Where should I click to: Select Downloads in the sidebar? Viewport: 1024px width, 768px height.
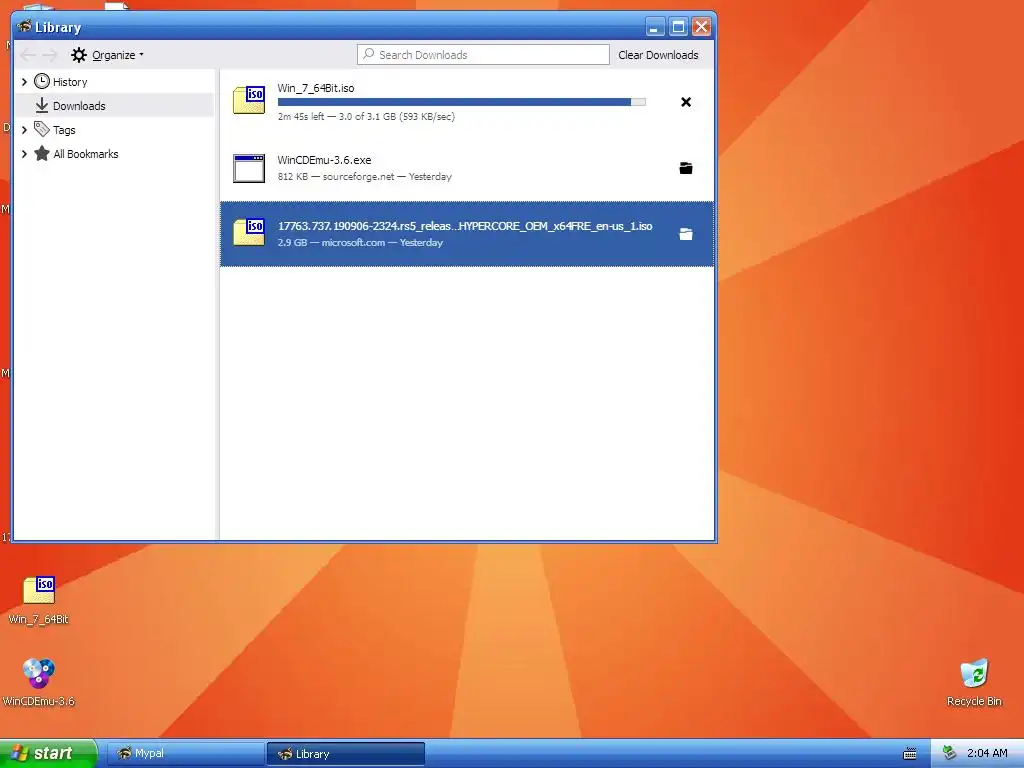pyautogui.click(x=79, y=106)
